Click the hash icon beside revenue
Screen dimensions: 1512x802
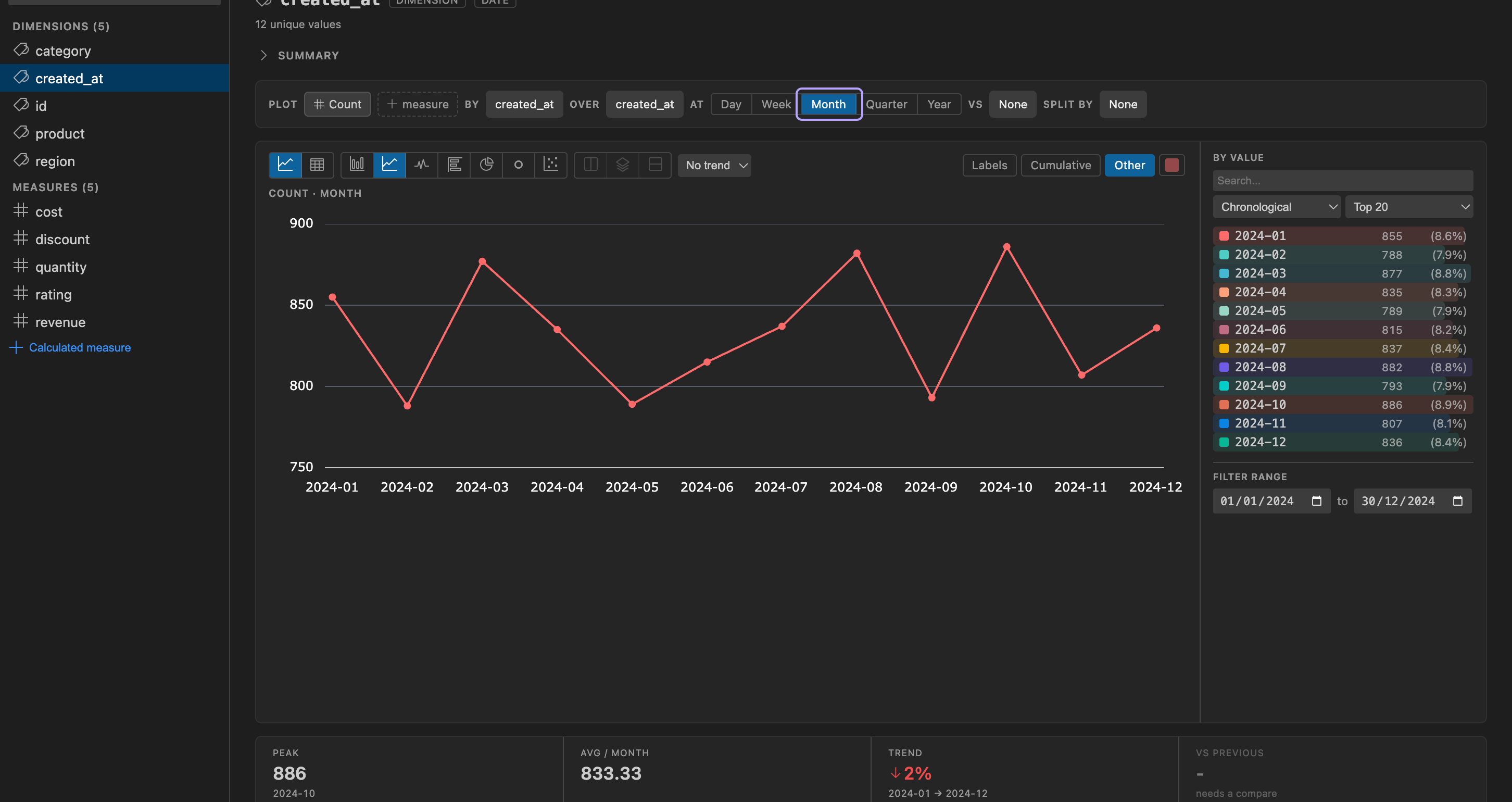coord(20,321)
